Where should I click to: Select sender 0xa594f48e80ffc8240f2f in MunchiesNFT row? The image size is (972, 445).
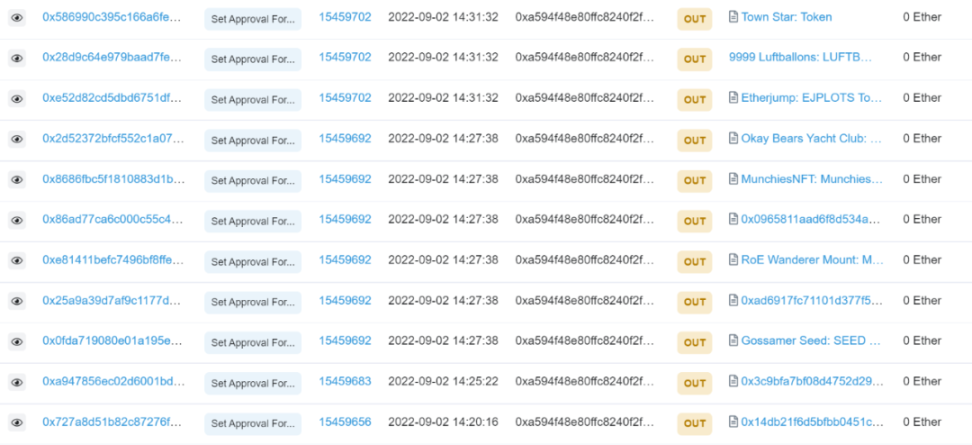pos(585,179)
